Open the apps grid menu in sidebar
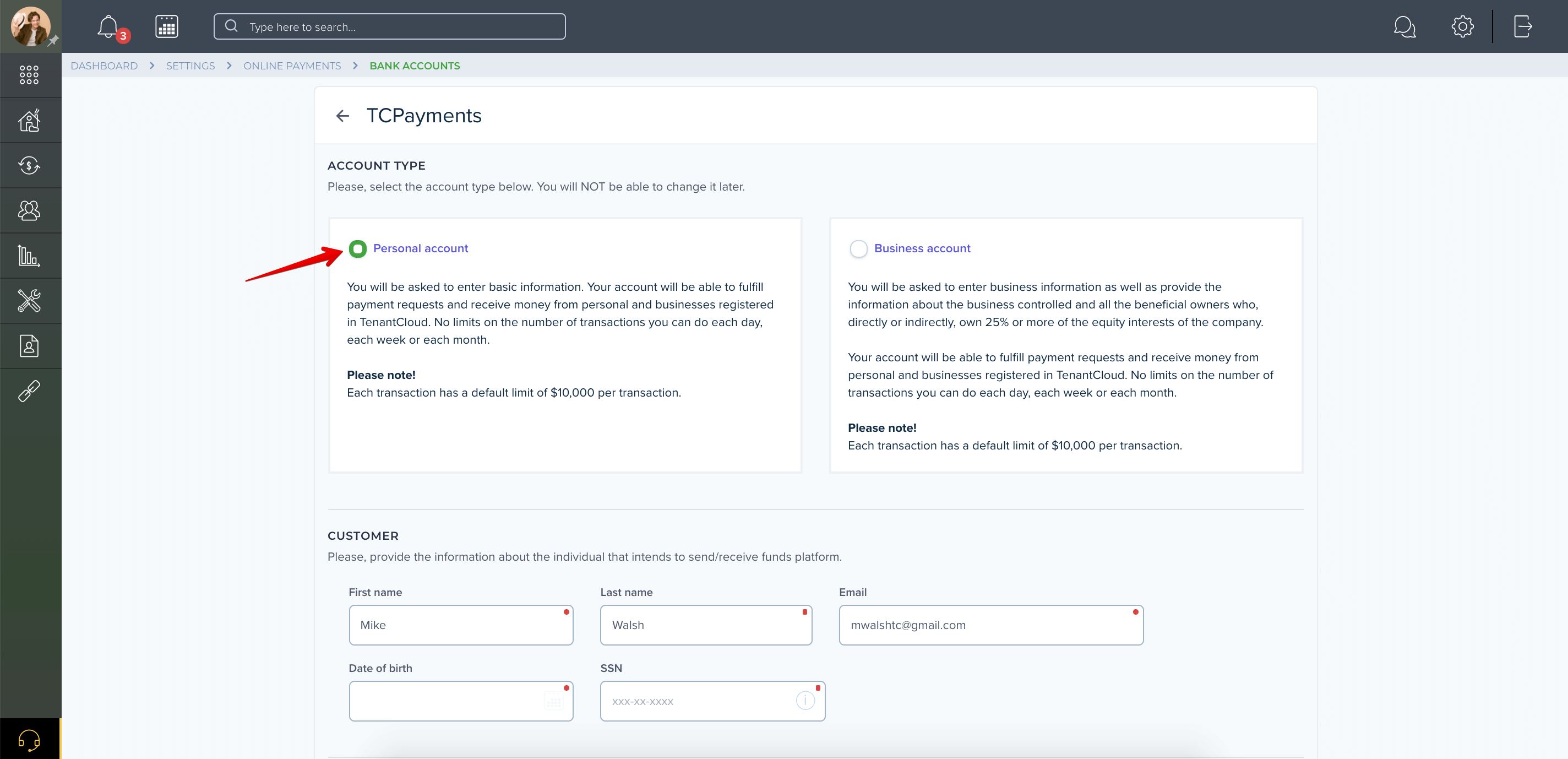Image resolution: width=1568 pixels, height=759 pixels. click(x=29, y=75)
